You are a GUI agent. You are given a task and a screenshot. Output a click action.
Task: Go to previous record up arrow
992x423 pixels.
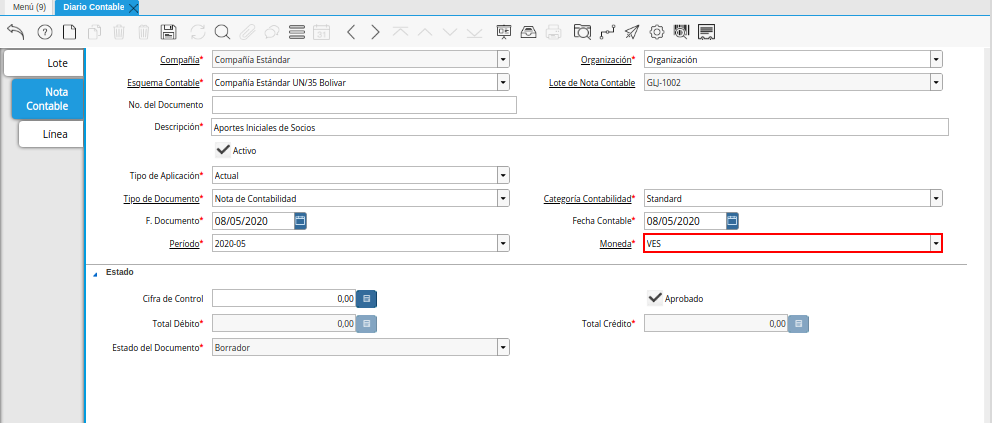(x=425, y=32)
